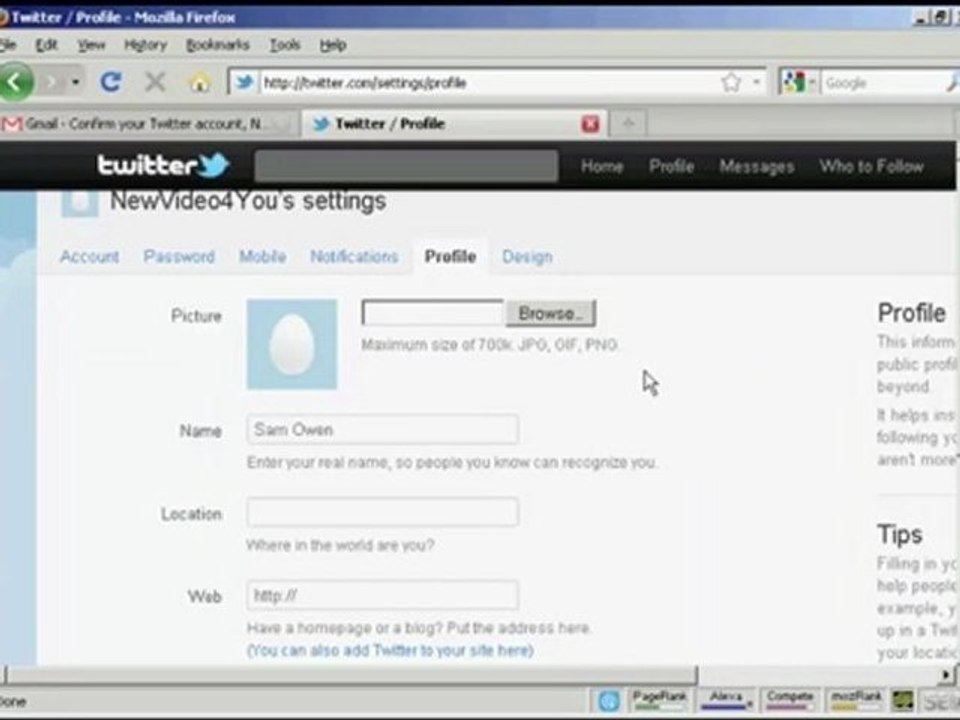
Task: Follow the add Twitter to your site link
Action: point(390,650)
